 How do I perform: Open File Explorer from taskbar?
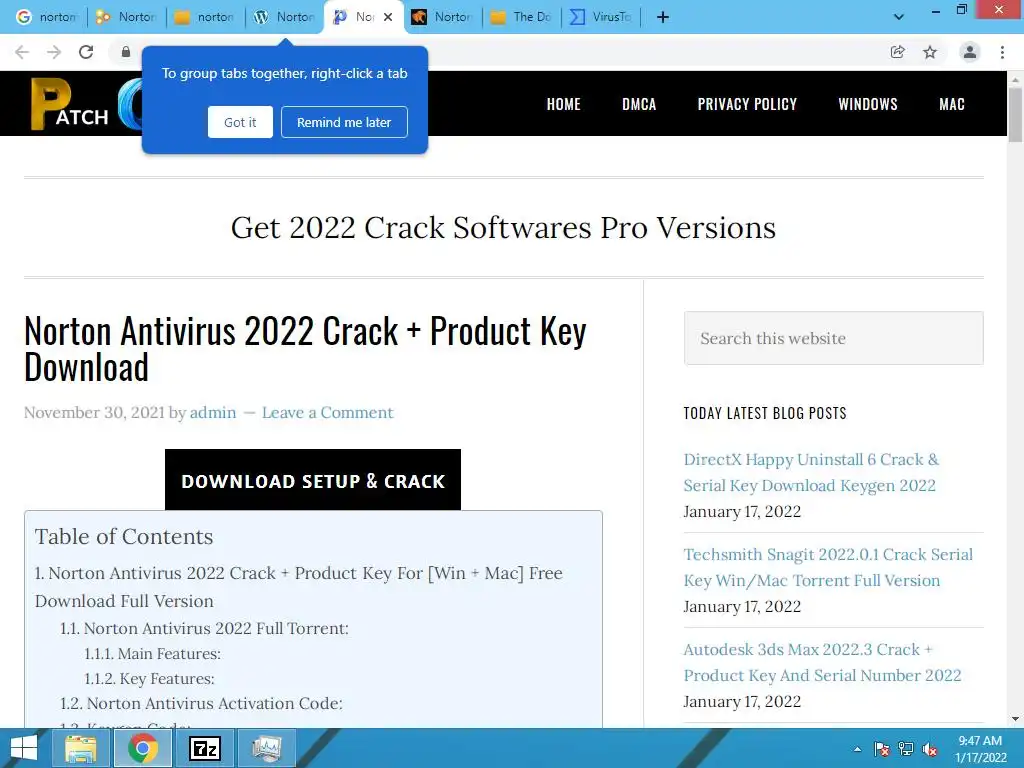point(81,748)
